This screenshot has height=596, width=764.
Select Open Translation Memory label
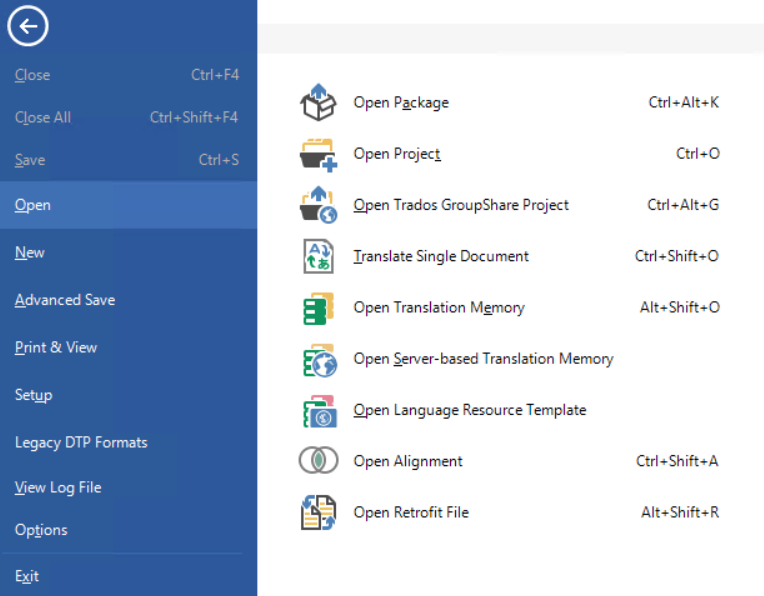coord(439,308)
